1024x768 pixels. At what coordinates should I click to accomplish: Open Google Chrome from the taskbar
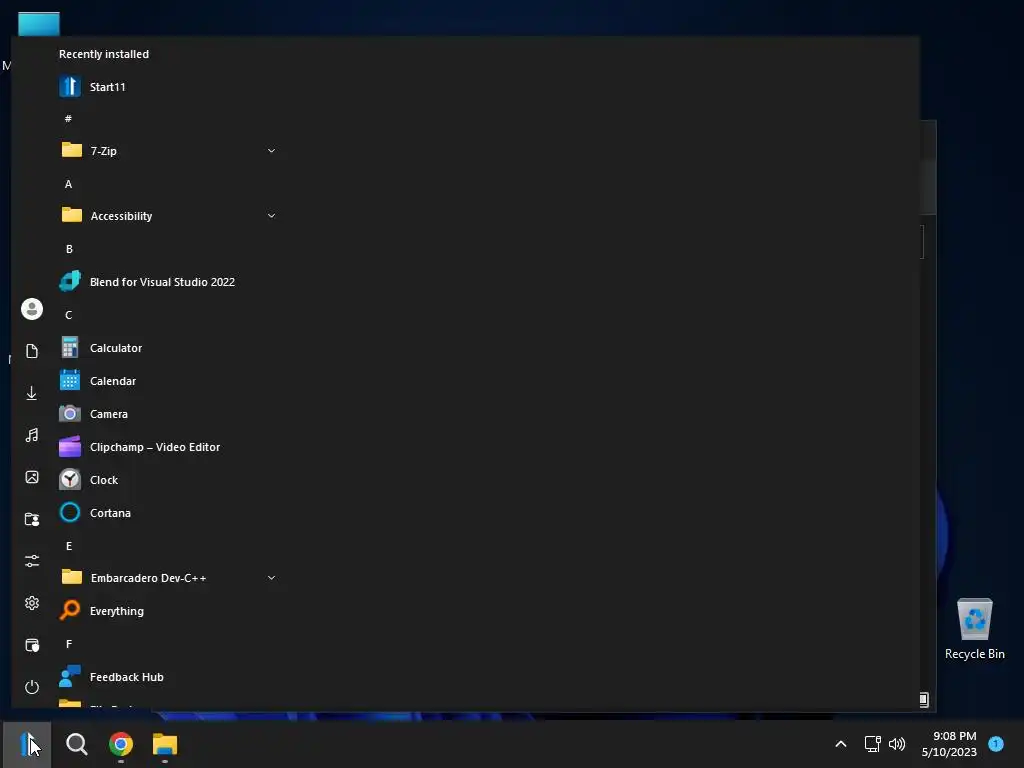121,744
